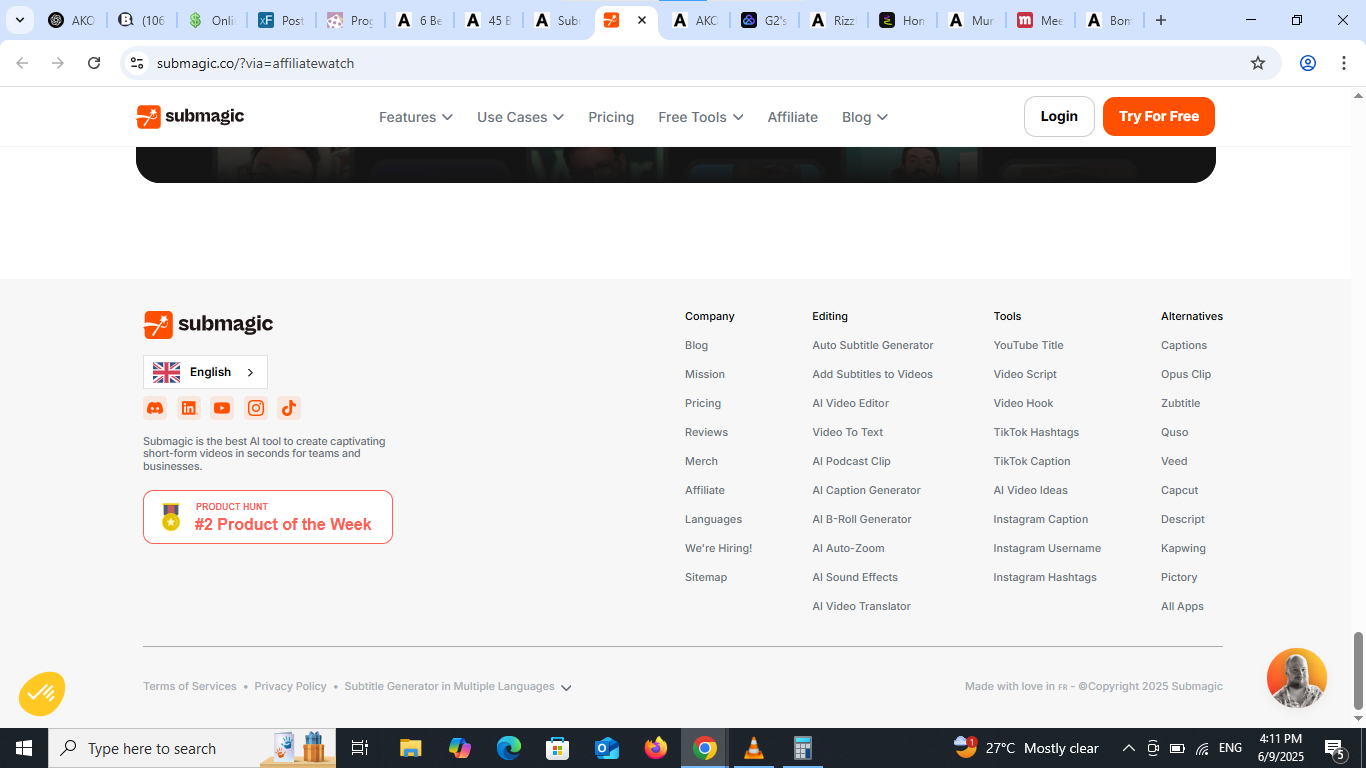Open TikTok Caption tool link

pos(1032,462)
